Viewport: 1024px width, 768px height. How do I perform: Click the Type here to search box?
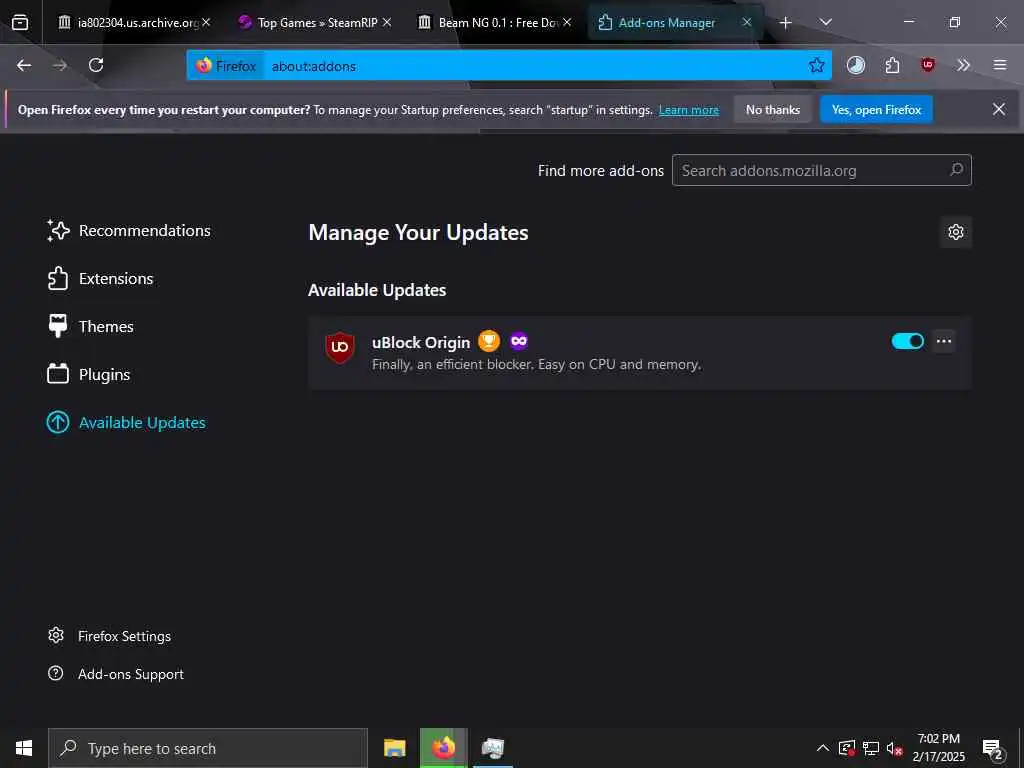pos(208,748)
